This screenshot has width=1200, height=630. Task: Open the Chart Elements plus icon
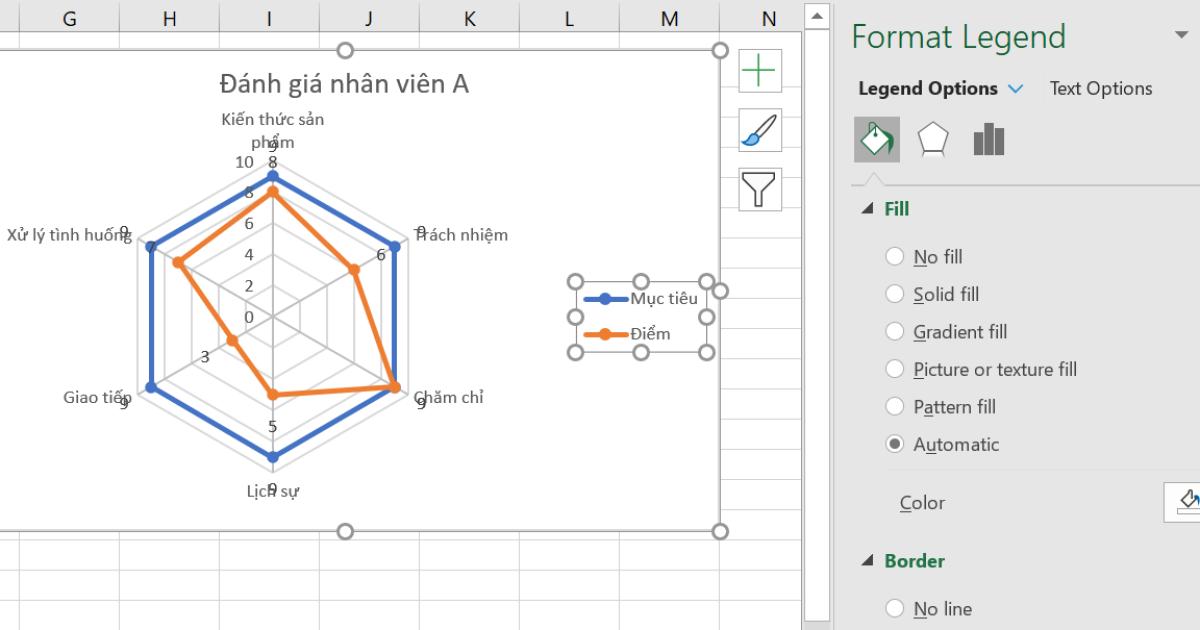coord(759,70)
